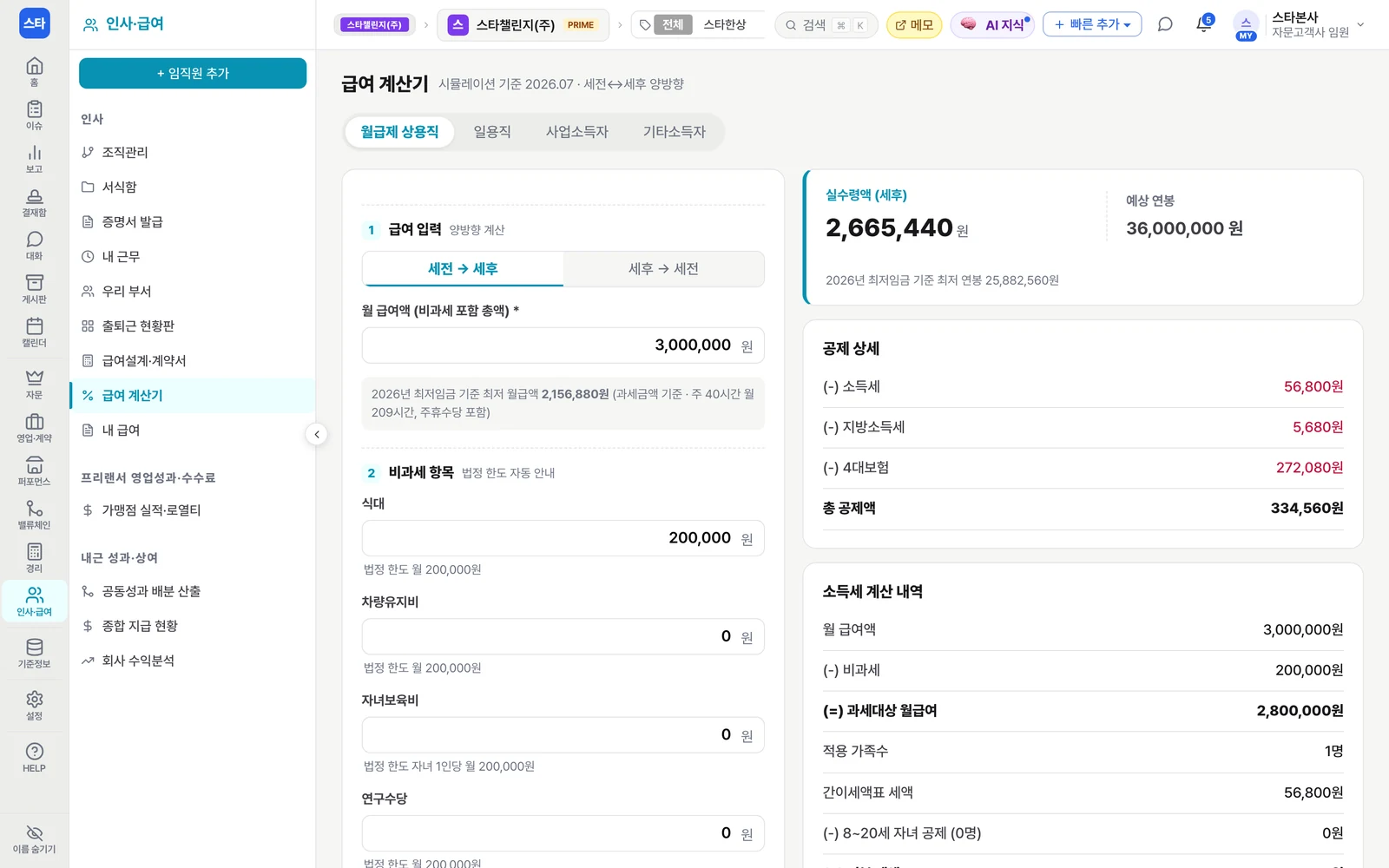Viewport: 1389px width, 868px height.
Task: Open the 기준정보 database icon
Action: 34,653
